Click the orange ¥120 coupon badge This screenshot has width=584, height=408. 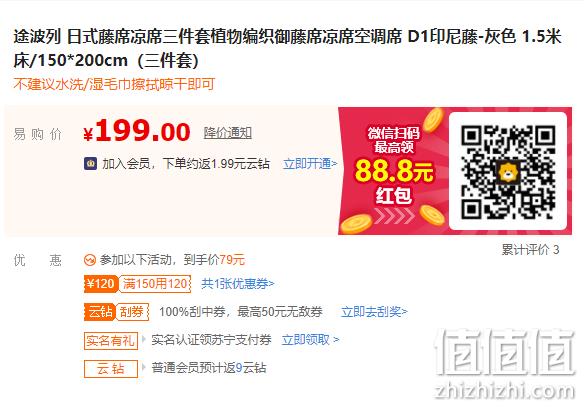pos(101,284)
